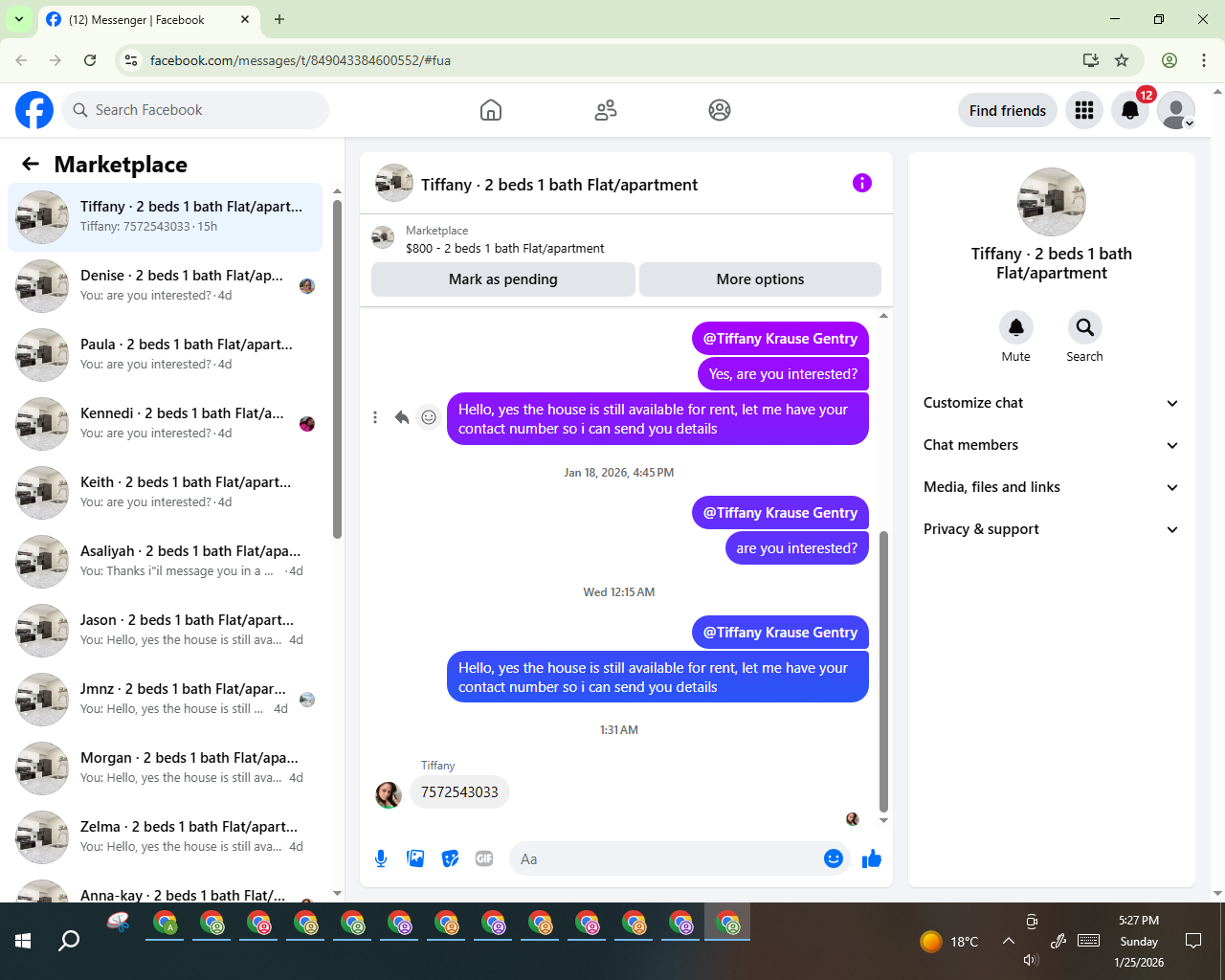Open the more options dots beside message

375,417
